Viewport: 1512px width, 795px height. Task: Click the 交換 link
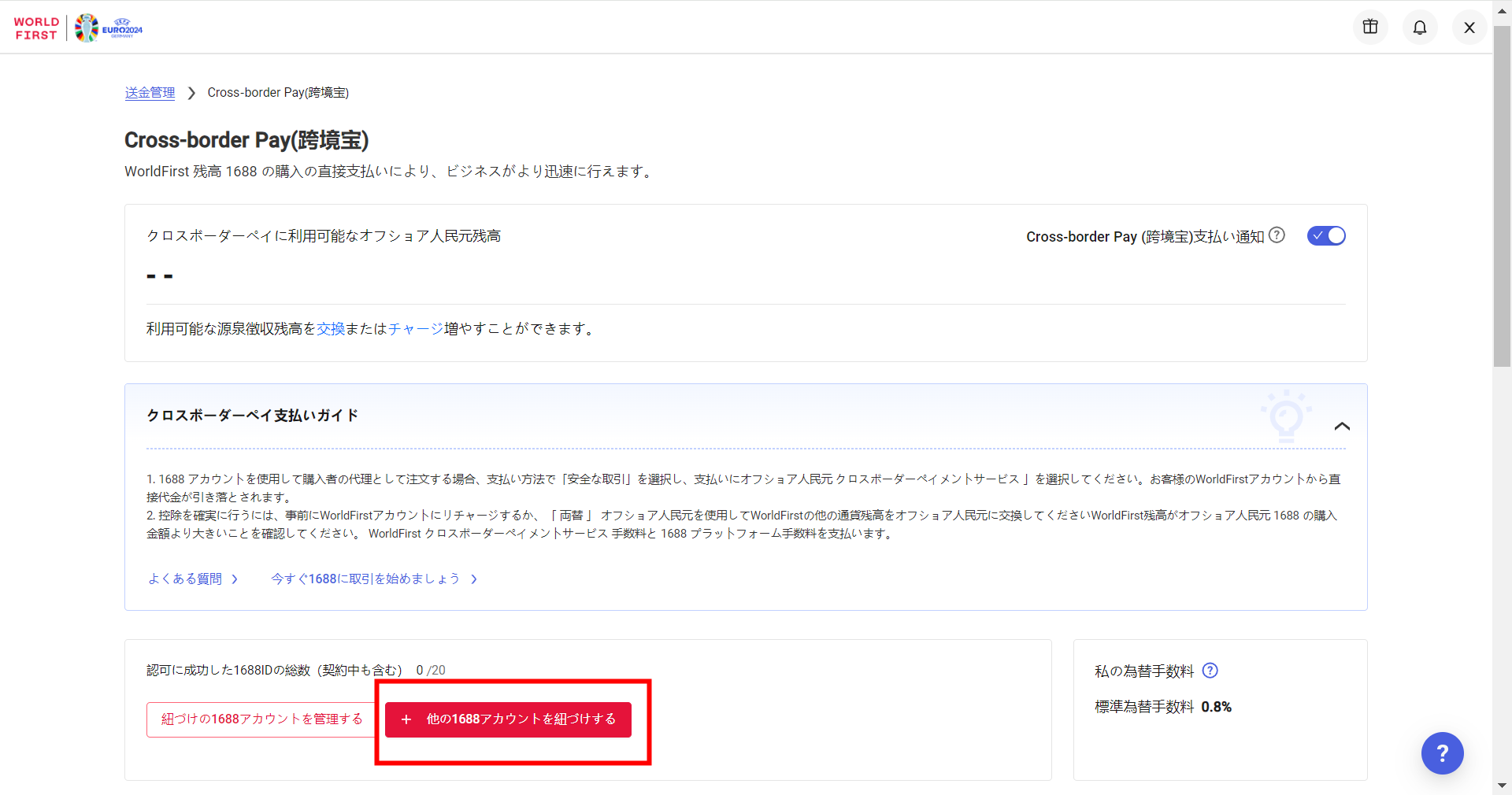point(331,329)
